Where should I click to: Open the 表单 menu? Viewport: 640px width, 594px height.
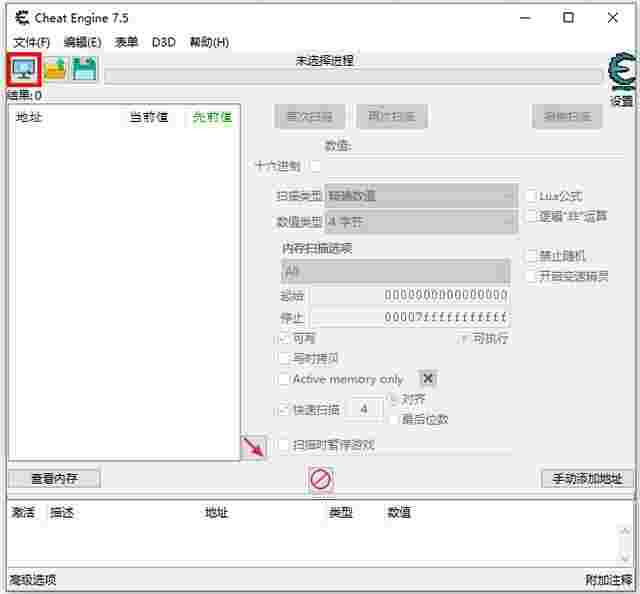(x=126, y=42)
